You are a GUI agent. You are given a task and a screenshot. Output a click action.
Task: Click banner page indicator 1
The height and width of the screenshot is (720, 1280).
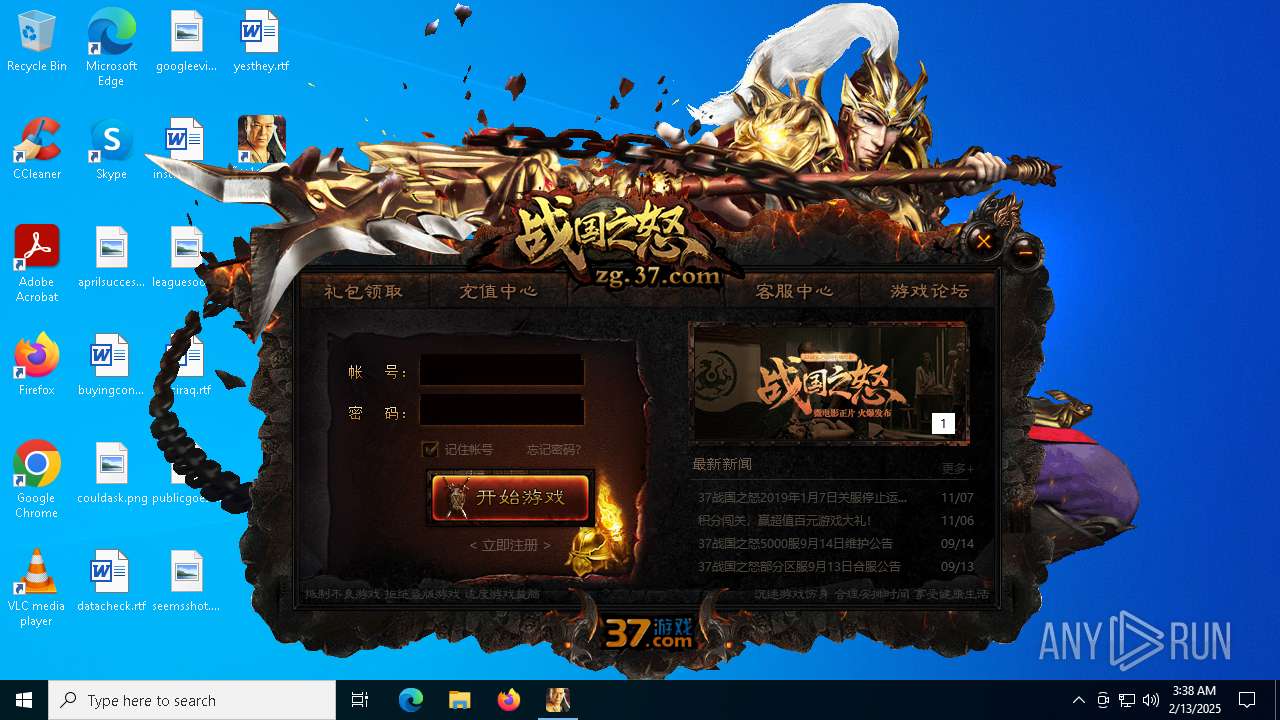(943, 424)
